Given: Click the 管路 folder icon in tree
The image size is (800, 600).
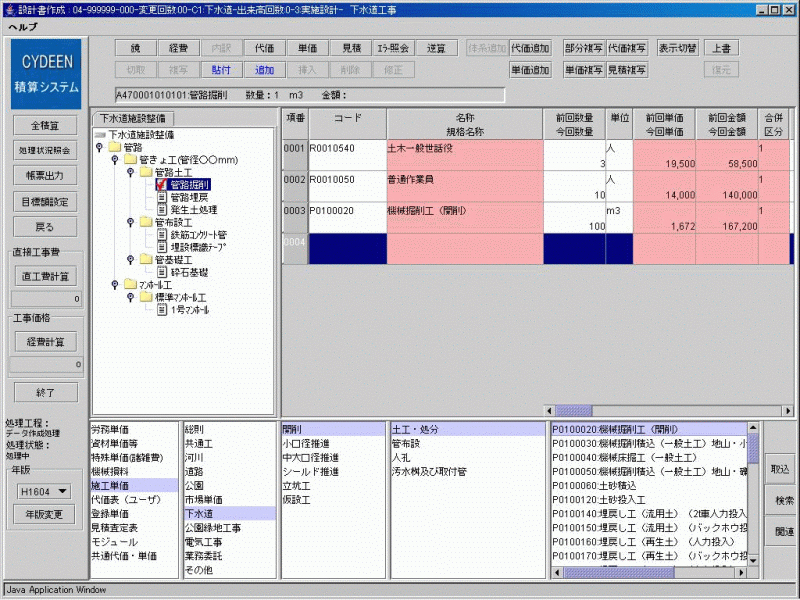Looking at the screenshot, I should 113,147.
